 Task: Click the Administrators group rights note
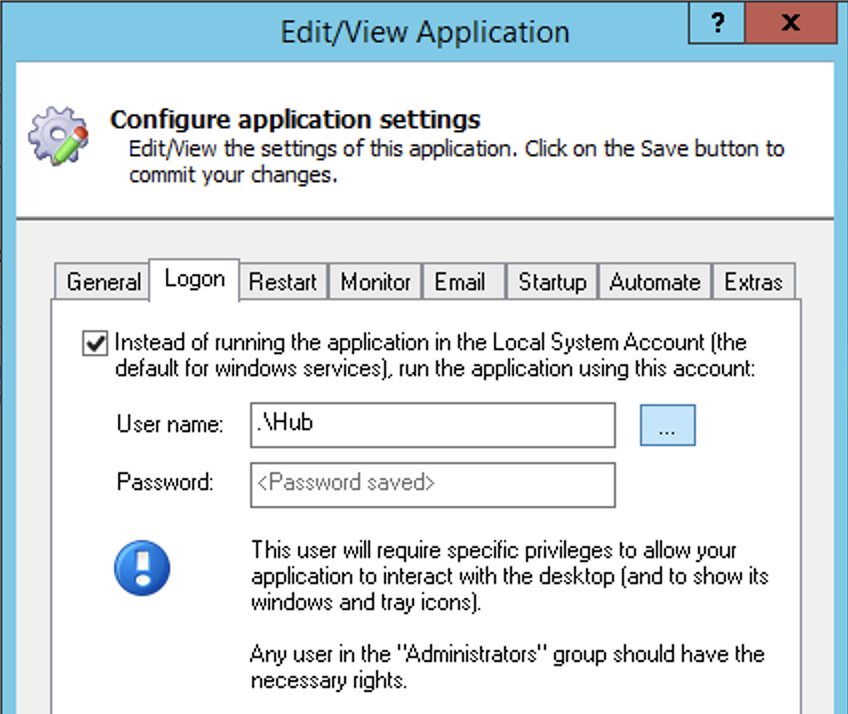pyautogui.click(x=507, y=667)
